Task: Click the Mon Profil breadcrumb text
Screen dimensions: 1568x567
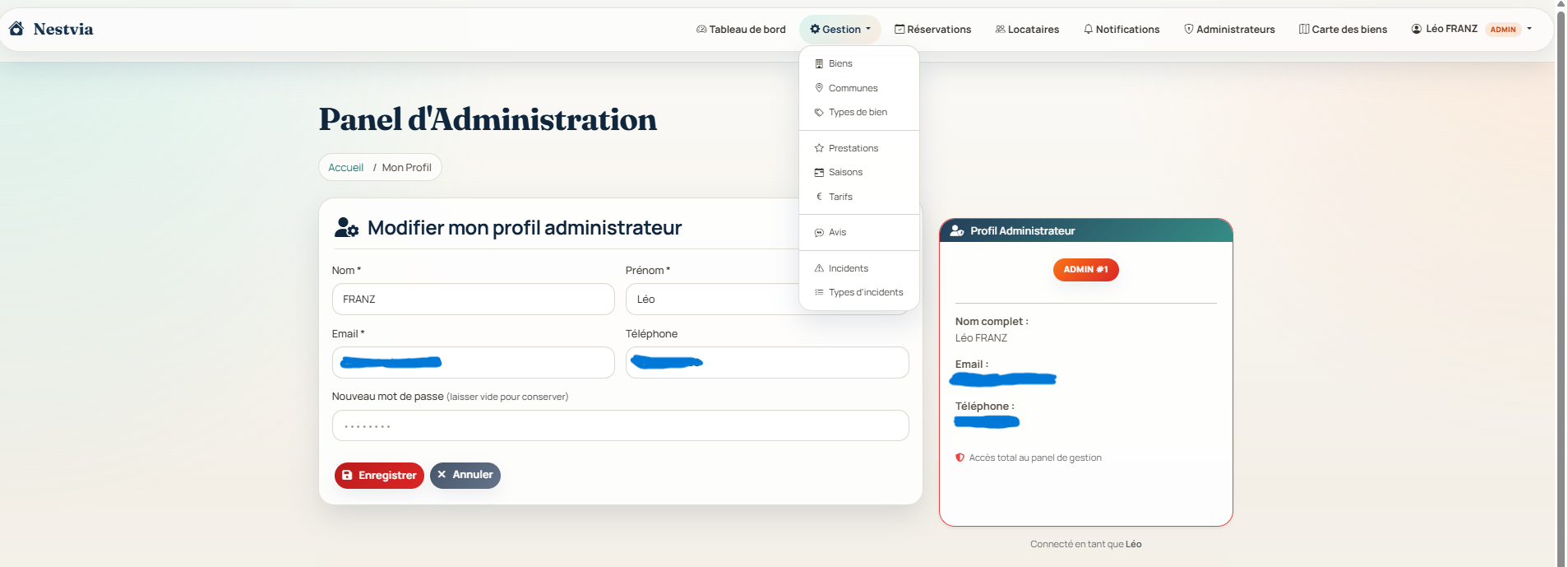Action: 406,168
